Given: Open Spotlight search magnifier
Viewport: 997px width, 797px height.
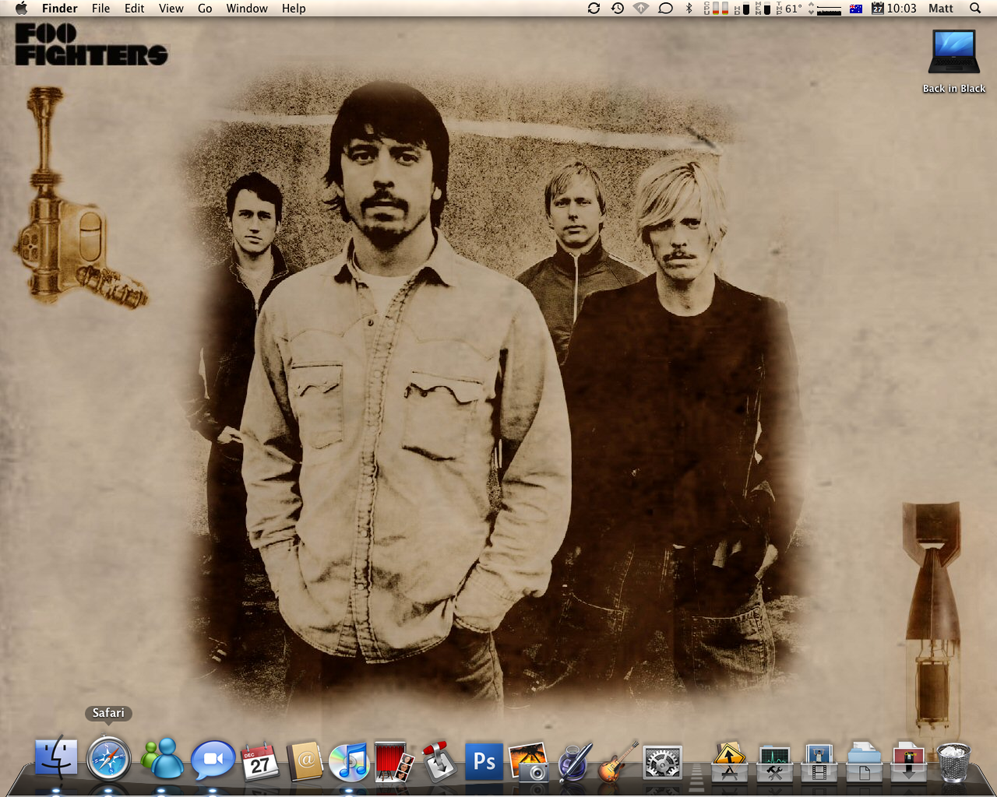Looking at the screenshot, I should (x=975, y=8).
